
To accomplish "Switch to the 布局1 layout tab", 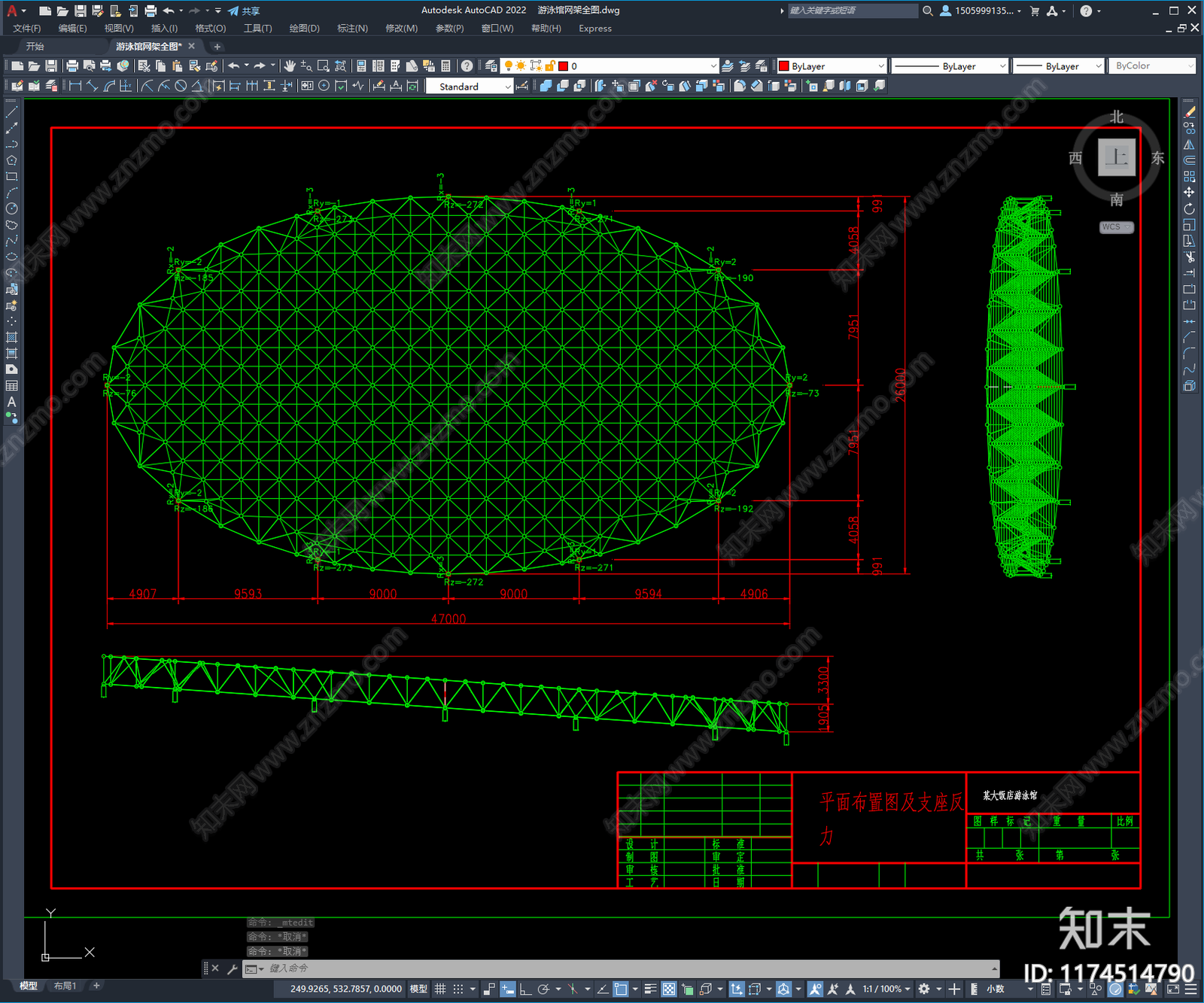I will 65,986.
